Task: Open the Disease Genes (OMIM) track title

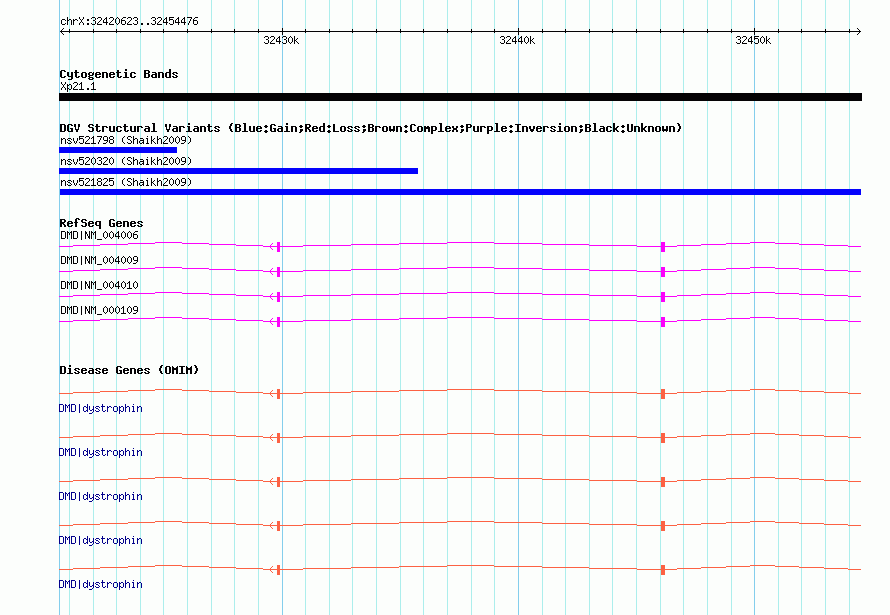Action: pos(129,370)
